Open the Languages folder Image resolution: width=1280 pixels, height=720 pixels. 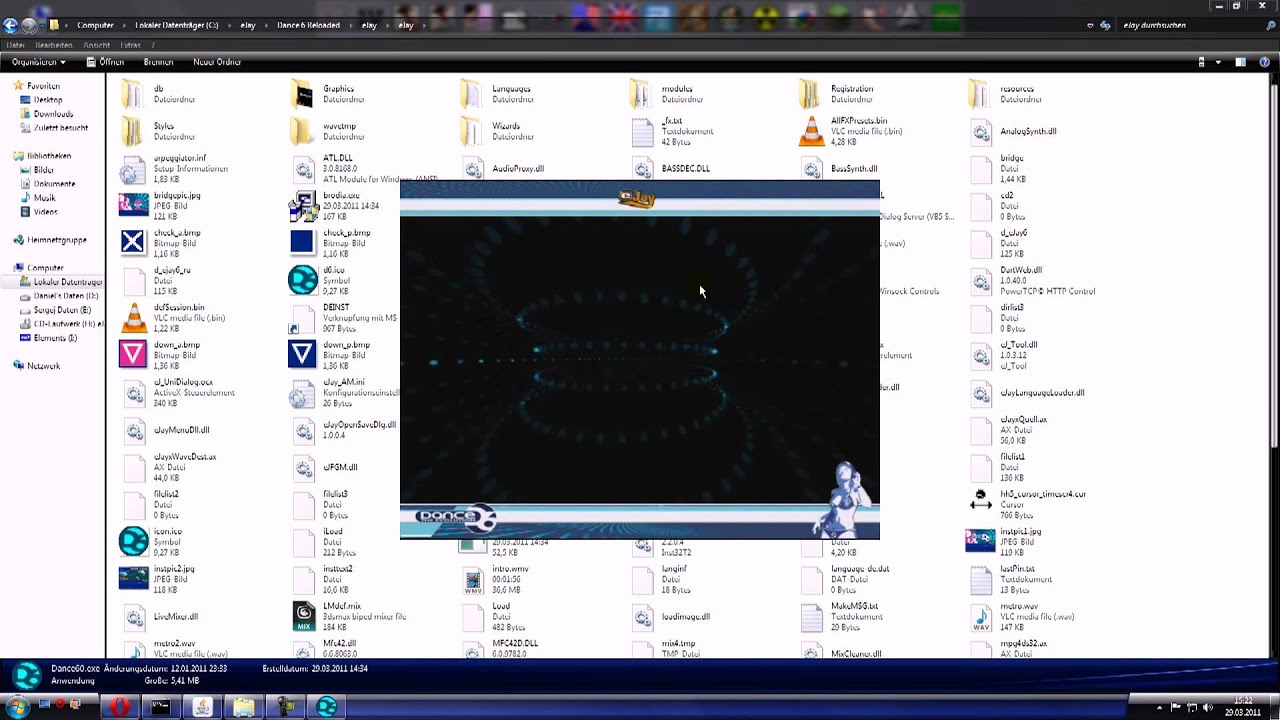click(x=471, y=94)
